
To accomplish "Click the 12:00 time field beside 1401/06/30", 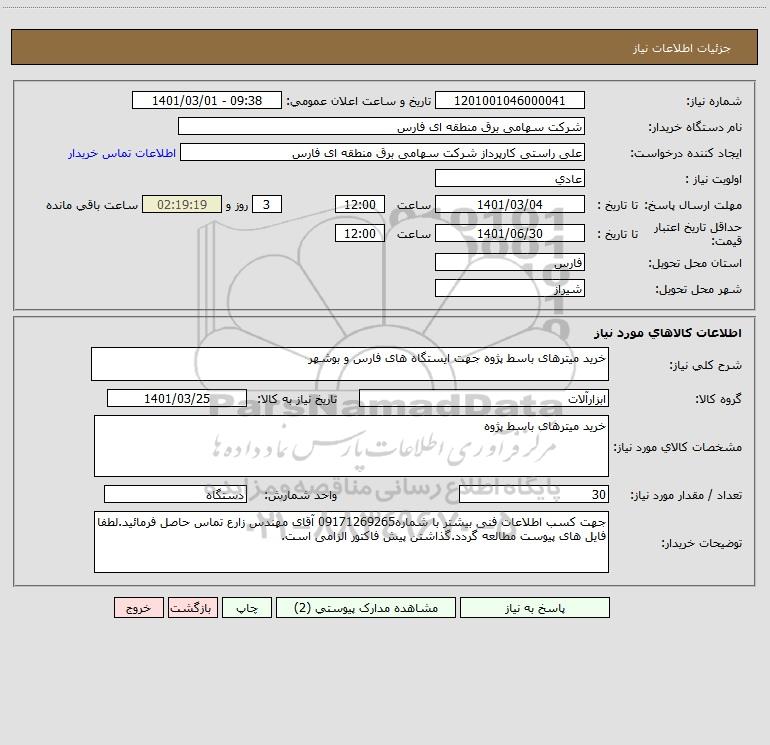I will pyautogui.click(x=359, y=233).
